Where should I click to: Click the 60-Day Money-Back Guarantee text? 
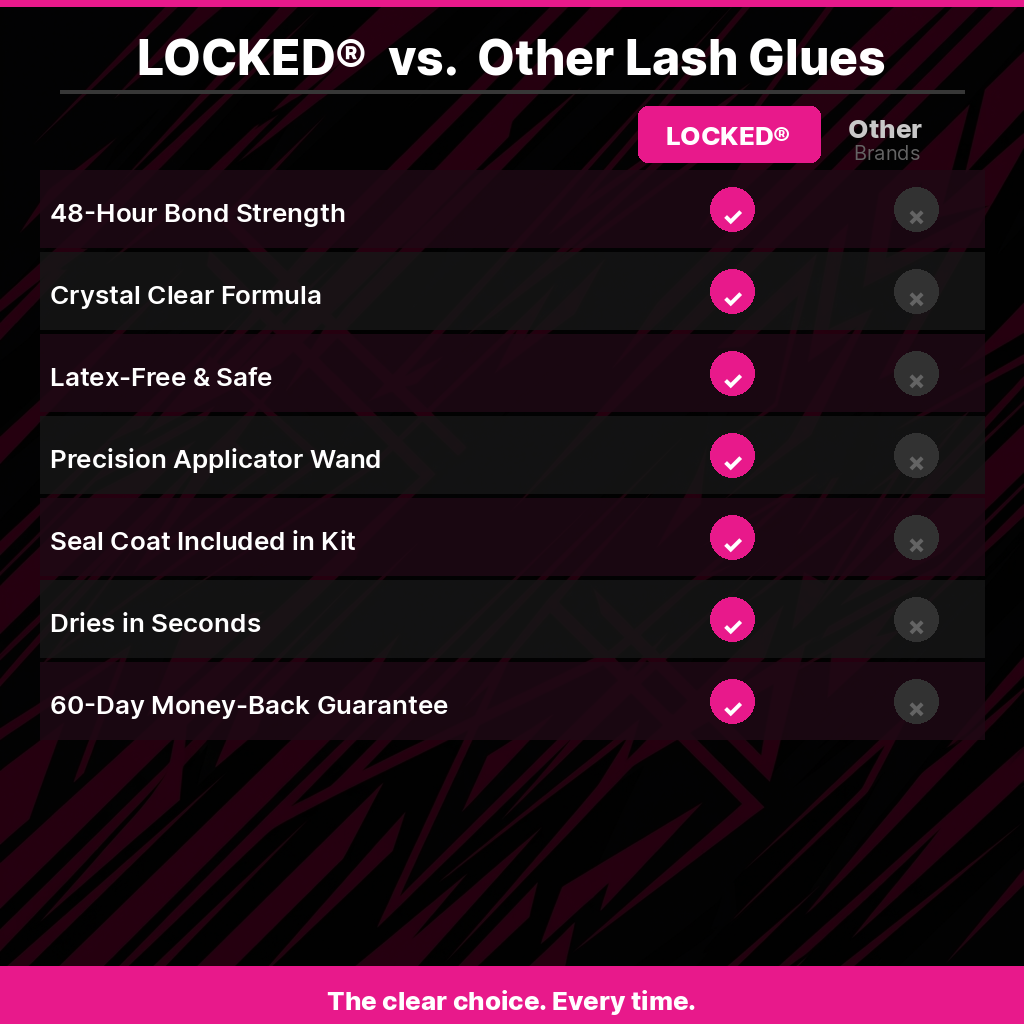click(x=249, y=705)
